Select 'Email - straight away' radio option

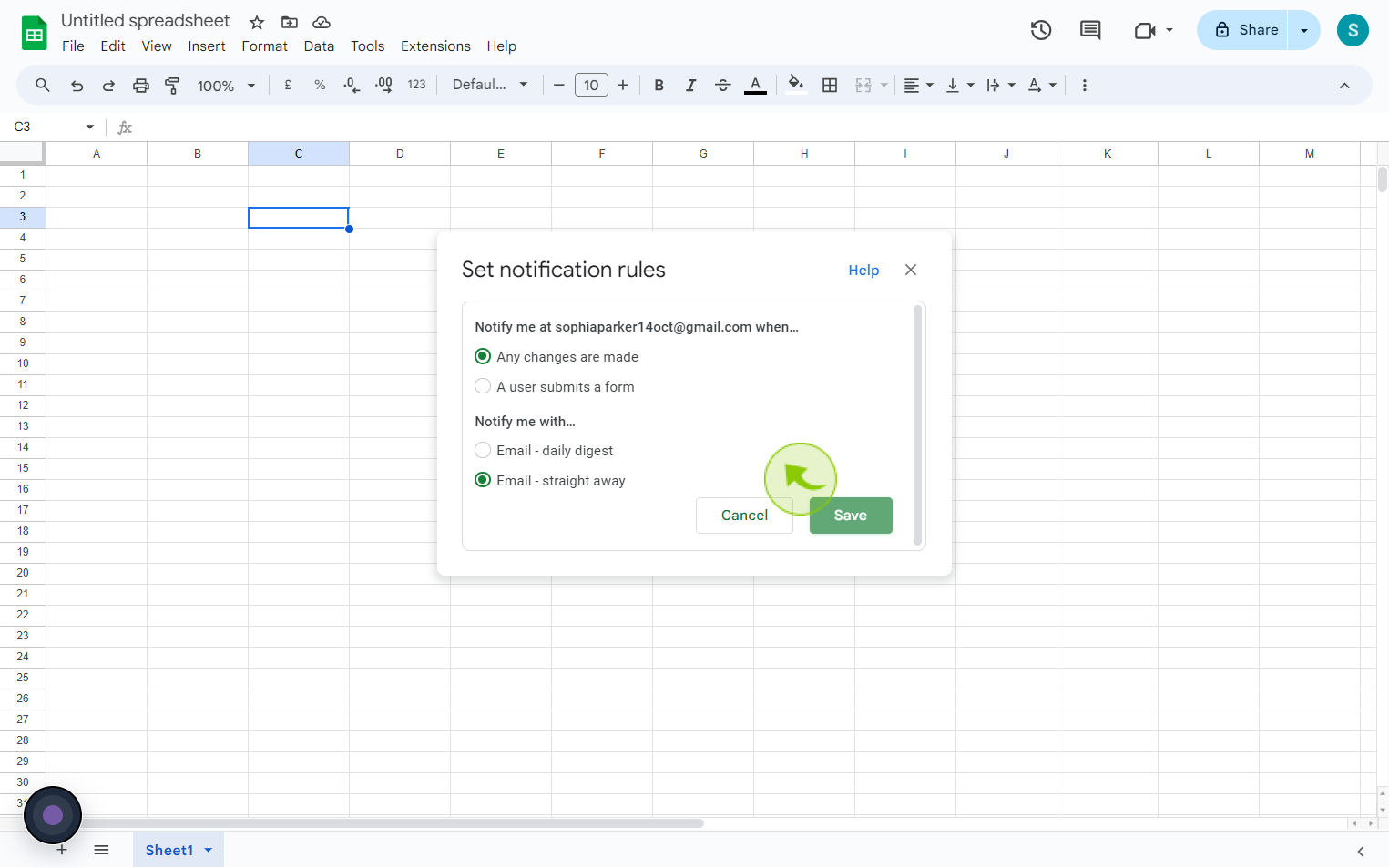(483, 480)
